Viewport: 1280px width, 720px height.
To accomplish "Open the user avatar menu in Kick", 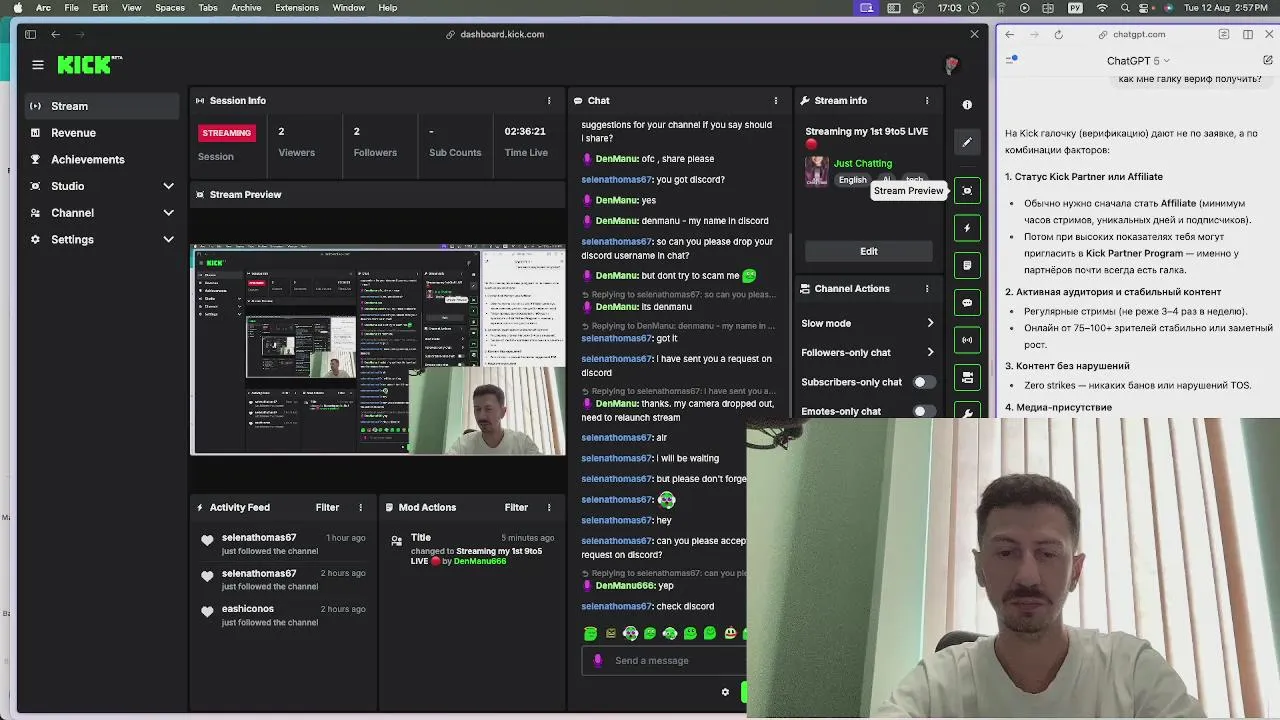I will pos(951,65).
